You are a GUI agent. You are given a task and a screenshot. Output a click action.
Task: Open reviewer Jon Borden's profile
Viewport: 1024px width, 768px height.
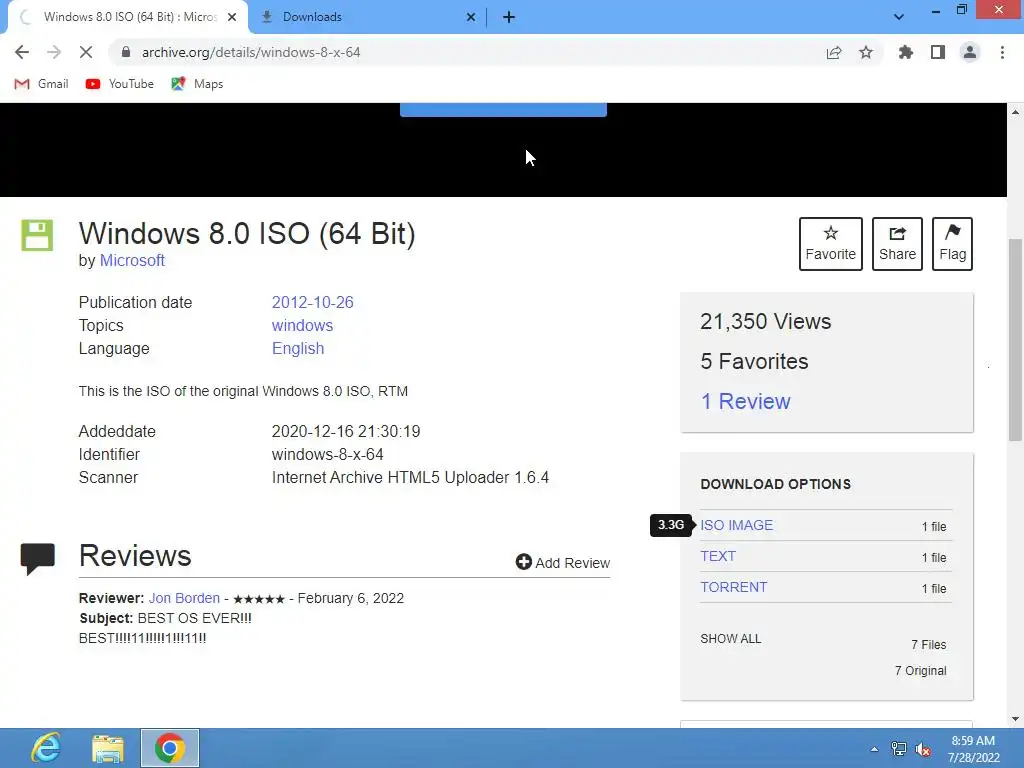(184, 598)
